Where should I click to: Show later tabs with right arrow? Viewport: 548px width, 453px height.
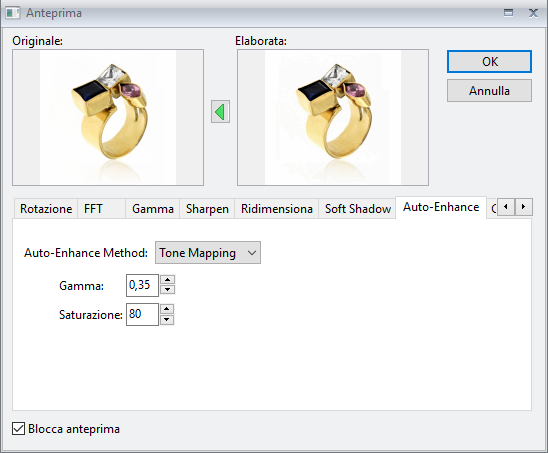[x=524, y=207]
